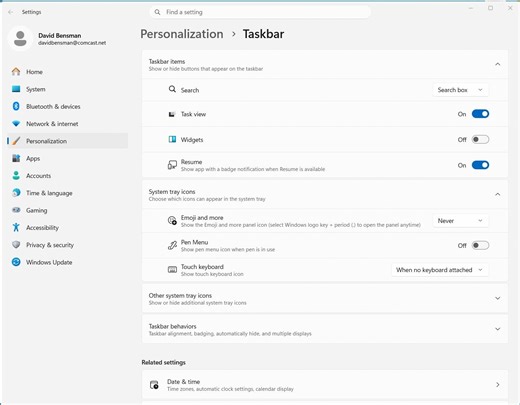The image size is (520, 405).
Task: Click the Time & language globe icon
Action: coord(16,193)
